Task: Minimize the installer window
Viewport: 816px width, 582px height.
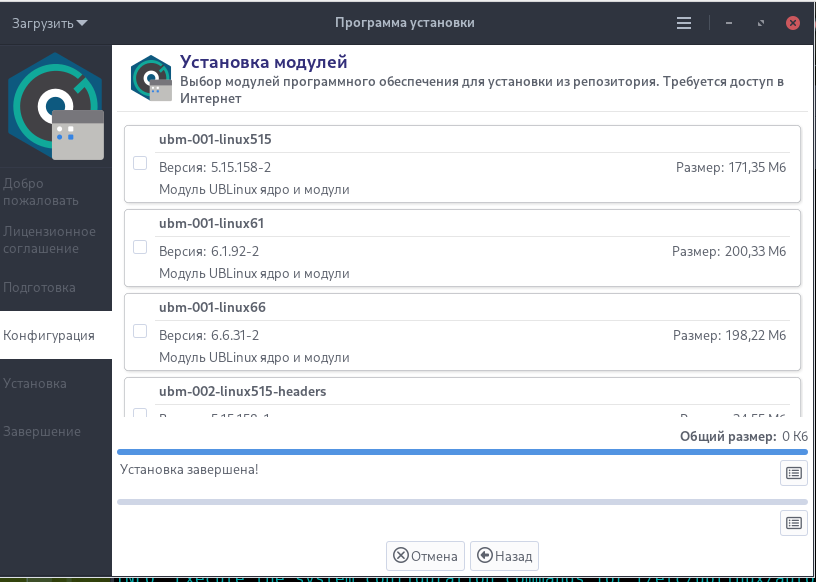Action: click(x=729, y=23)
